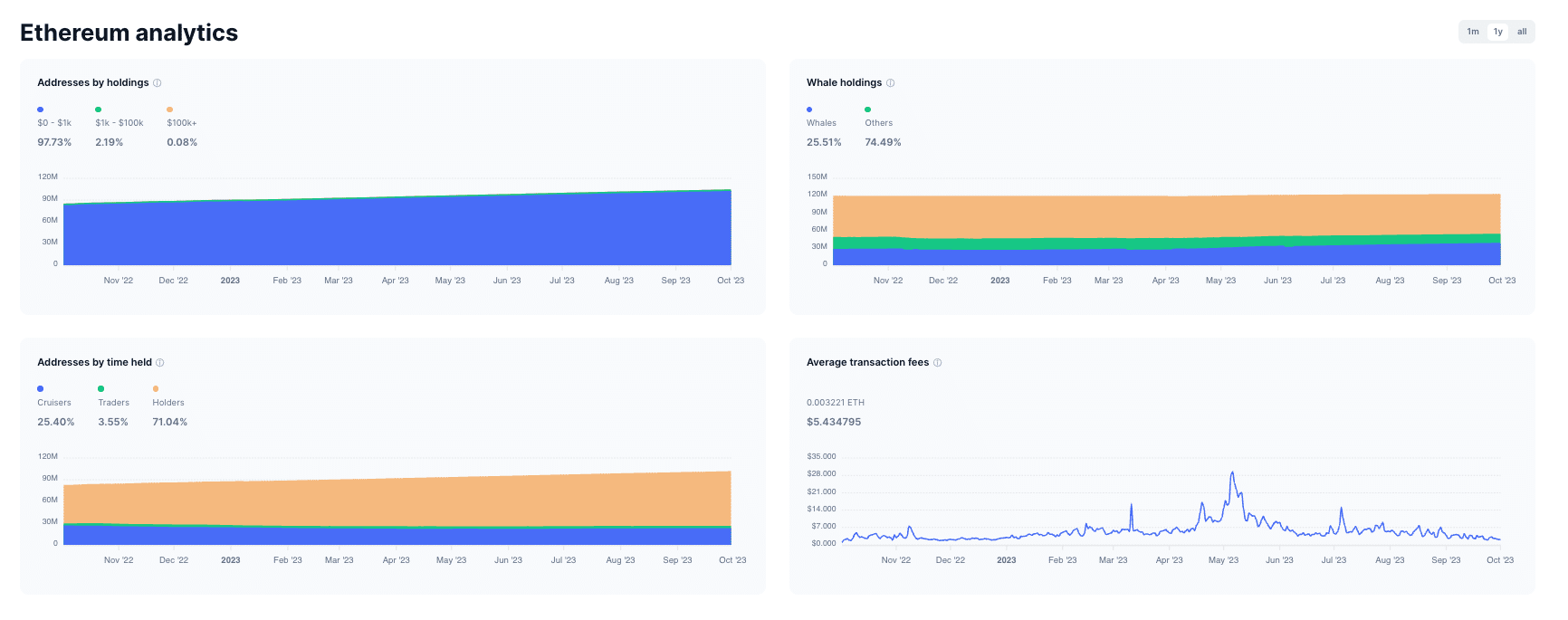Click the 71.04% Holders percentage
Screen dimensions: 1568x620
point(170,422)
